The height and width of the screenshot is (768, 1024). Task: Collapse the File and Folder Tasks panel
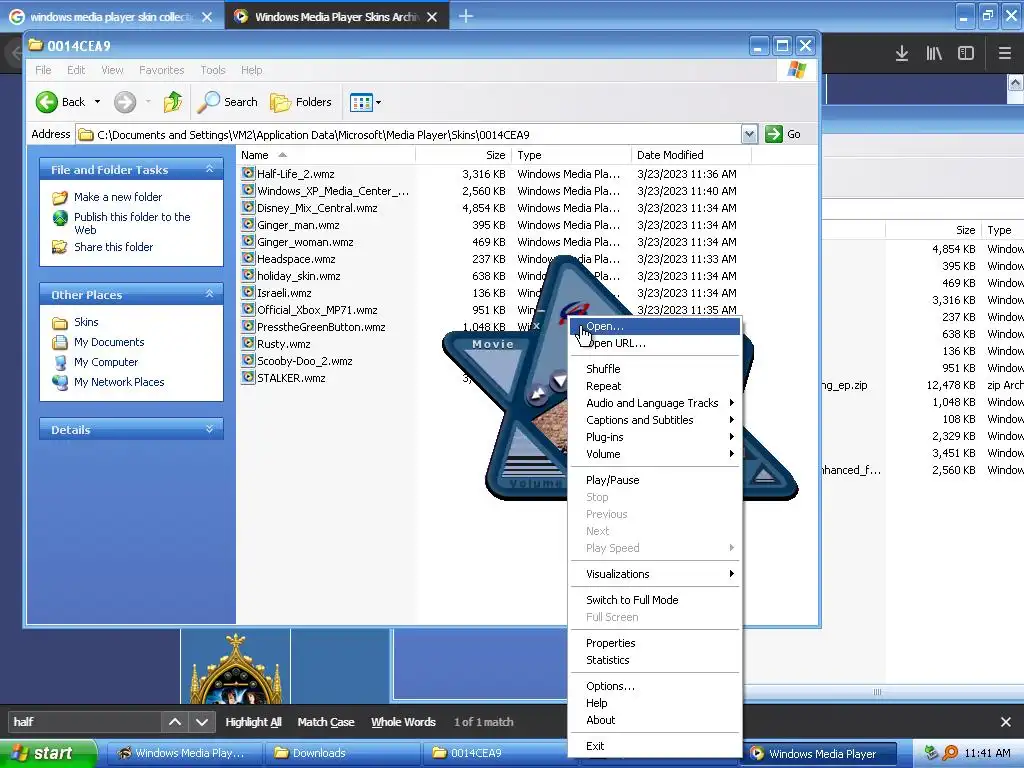210,169
